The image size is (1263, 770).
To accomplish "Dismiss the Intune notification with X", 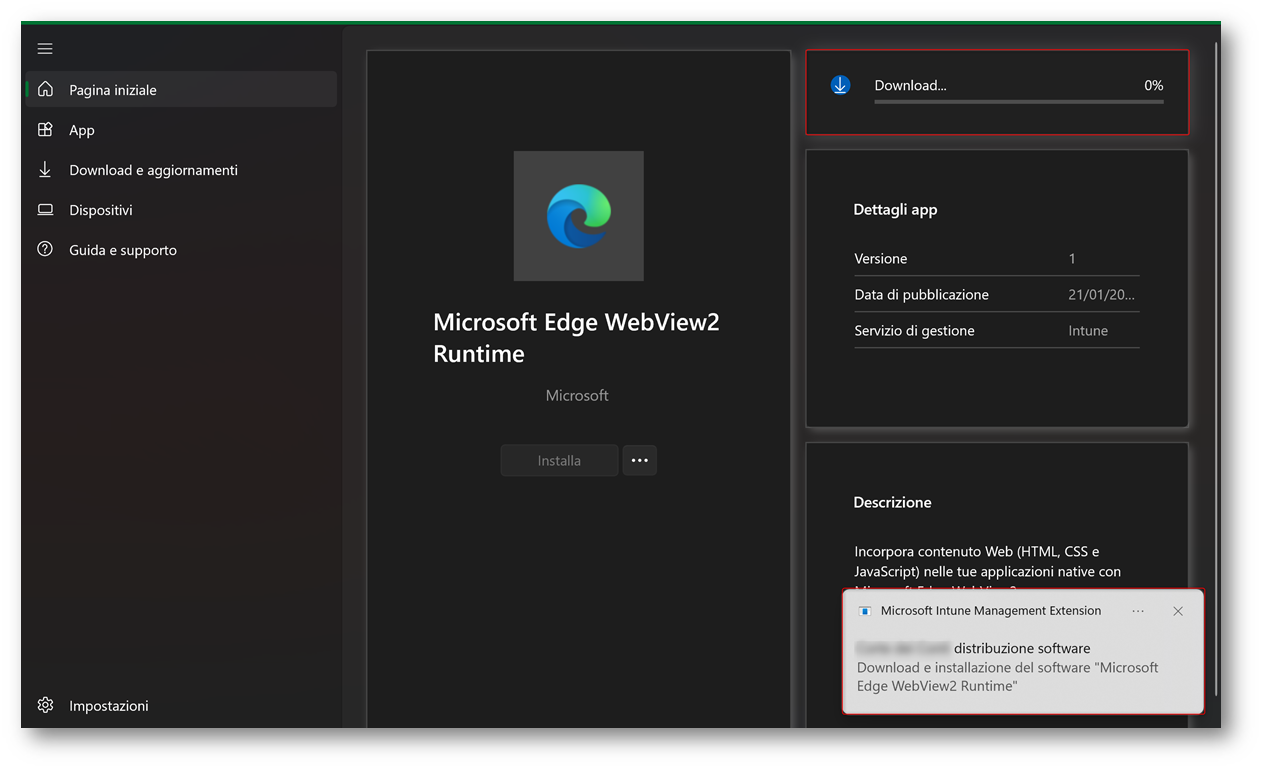I will click(1178, 611).
